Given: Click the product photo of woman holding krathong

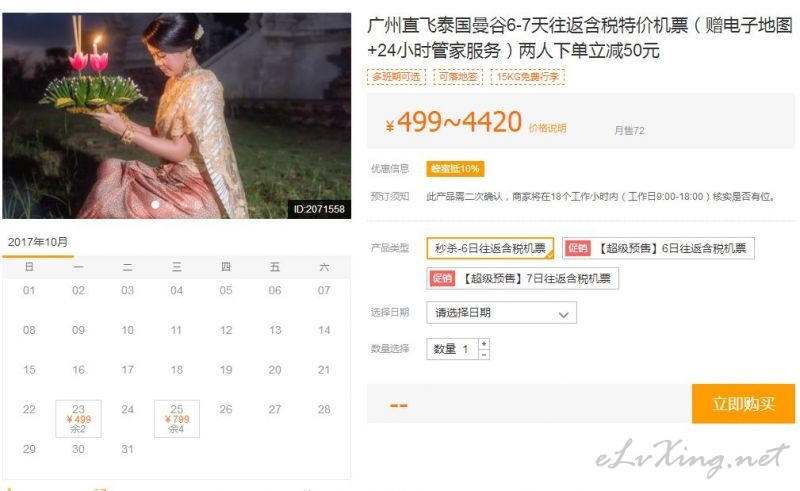Looking at the screenshot, I should coord(177,116).
